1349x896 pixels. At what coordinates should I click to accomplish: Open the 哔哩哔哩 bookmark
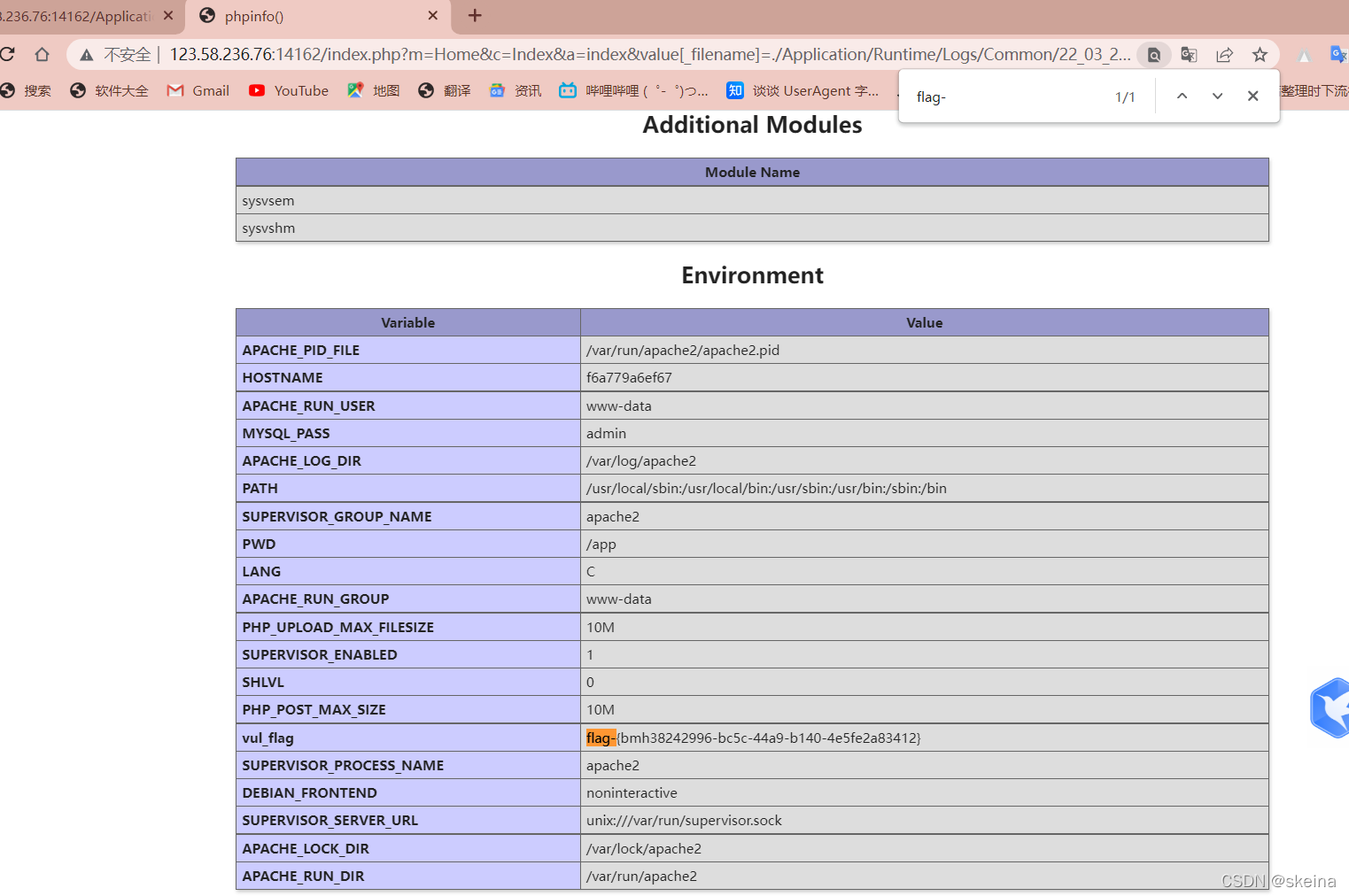pos(567,90)
